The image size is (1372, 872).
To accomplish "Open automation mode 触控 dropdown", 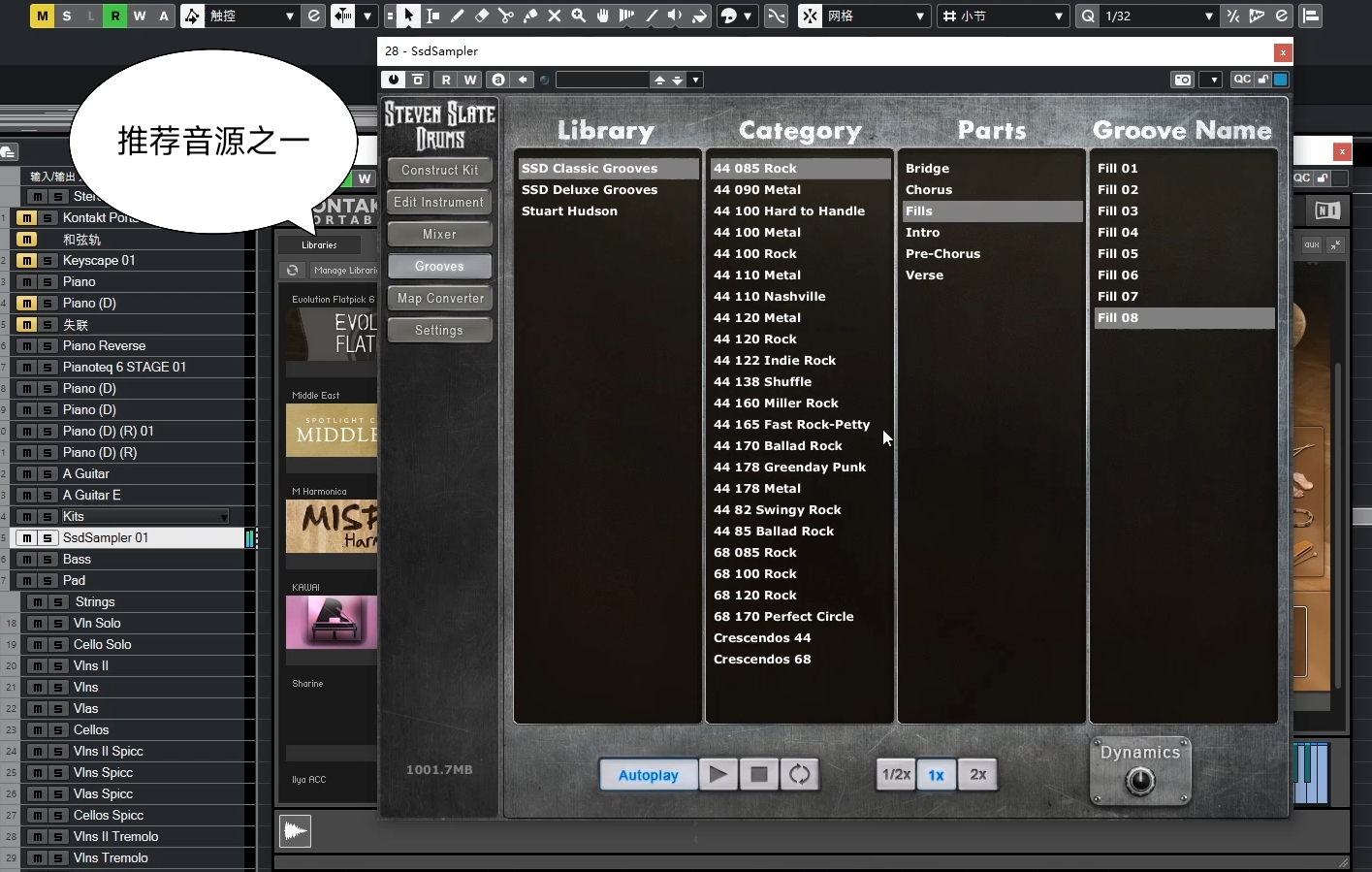I will [251, 16].
